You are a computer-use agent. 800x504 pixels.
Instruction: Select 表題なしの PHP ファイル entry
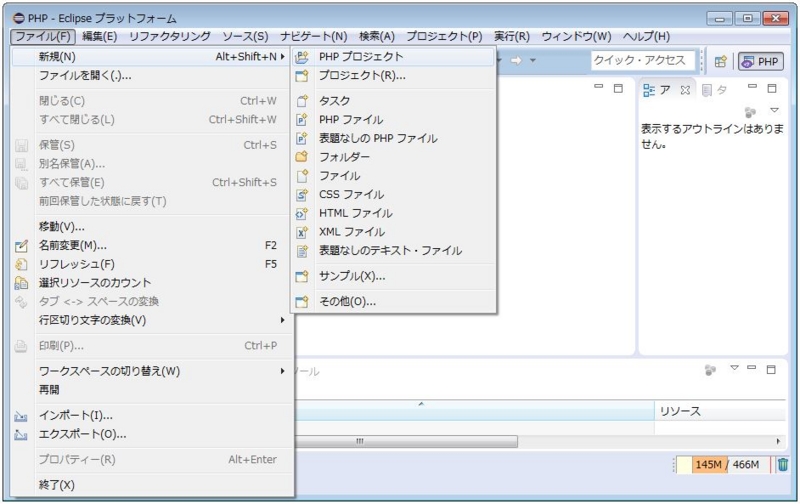tap(393, 139)
